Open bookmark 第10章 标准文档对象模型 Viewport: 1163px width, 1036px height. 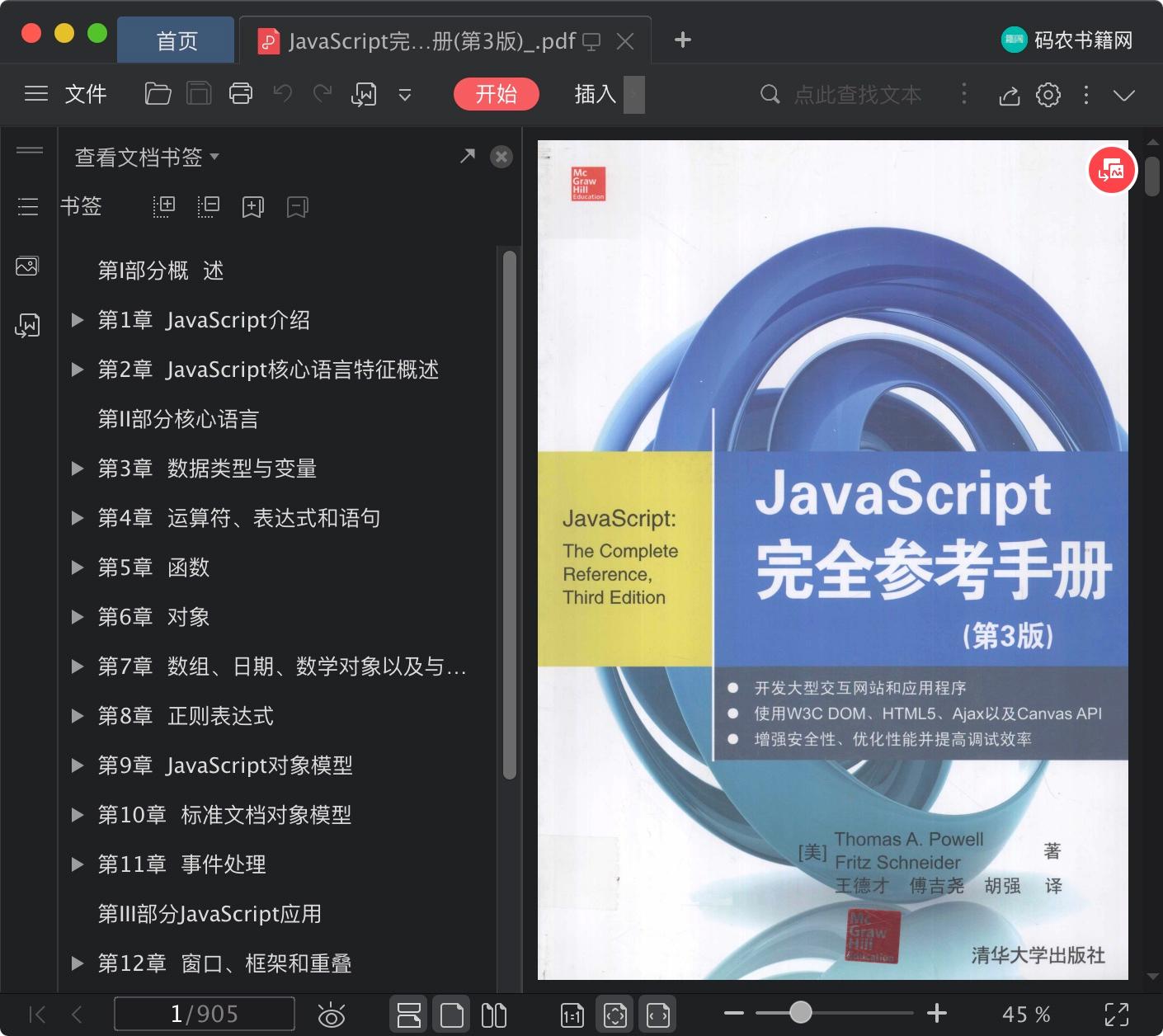click(x=224, y=815)
